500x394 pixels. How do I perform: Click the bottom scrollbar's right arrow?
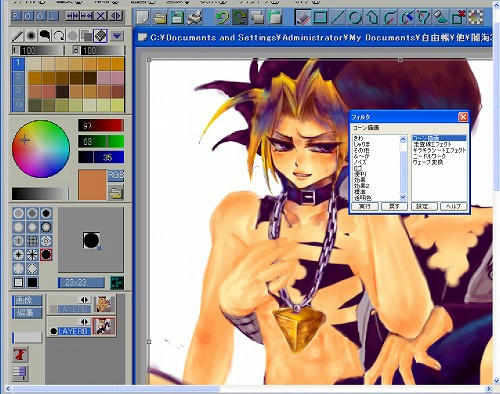click(x=489, y=389)
